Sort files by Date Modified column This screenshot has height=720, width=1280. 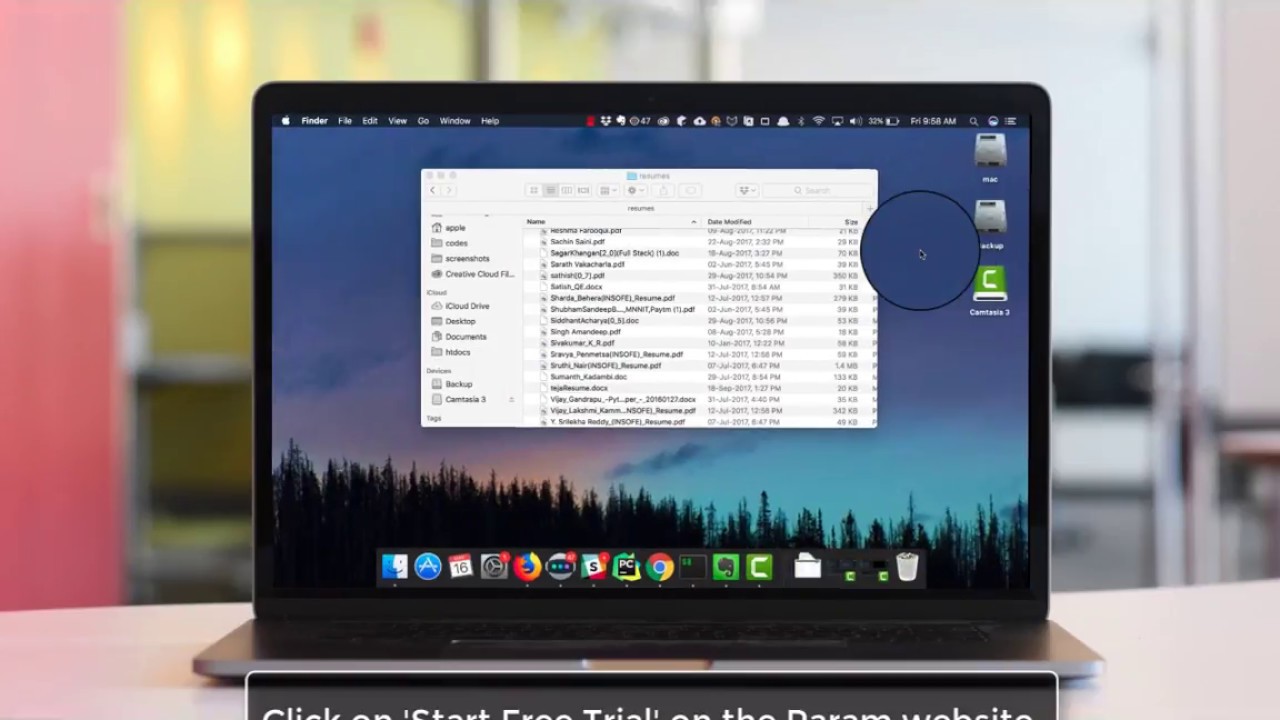(x=730, y=222)
